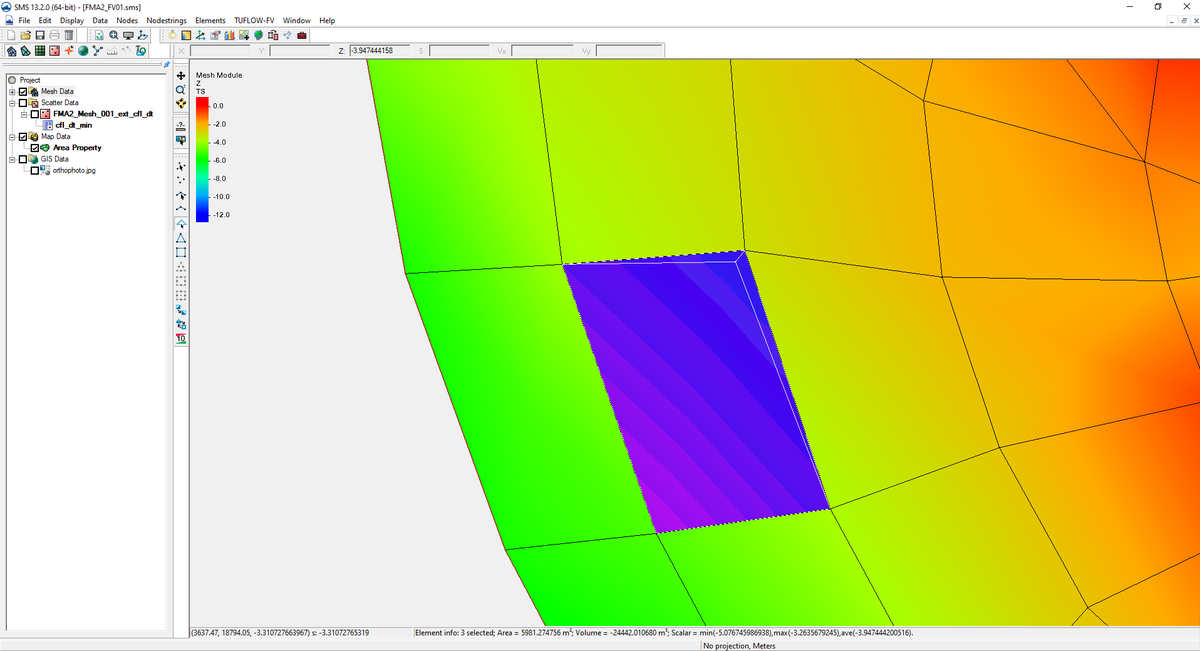The image size is (1200, 651).
Task: Toggle the Area Property coverage checkbox
Action: [x=35, y=148]
